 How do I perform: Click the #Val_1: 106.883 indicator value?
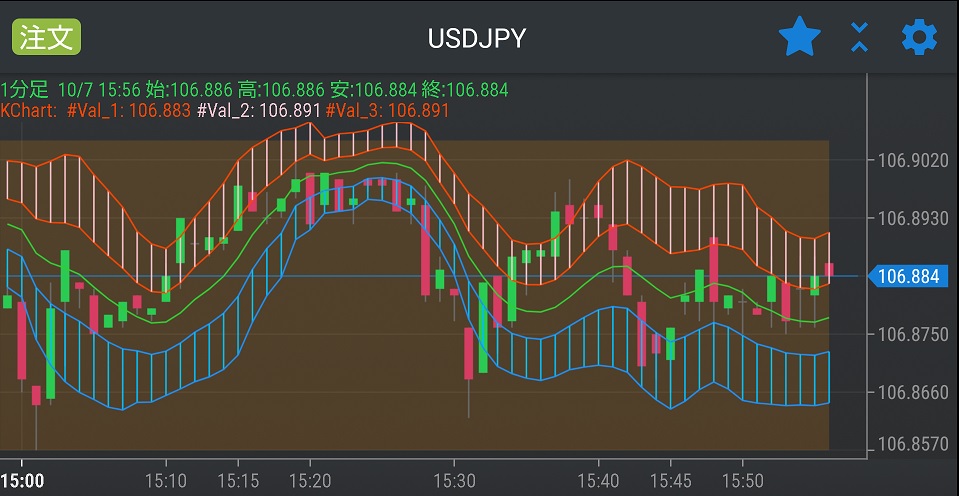(x=128, y=111)
